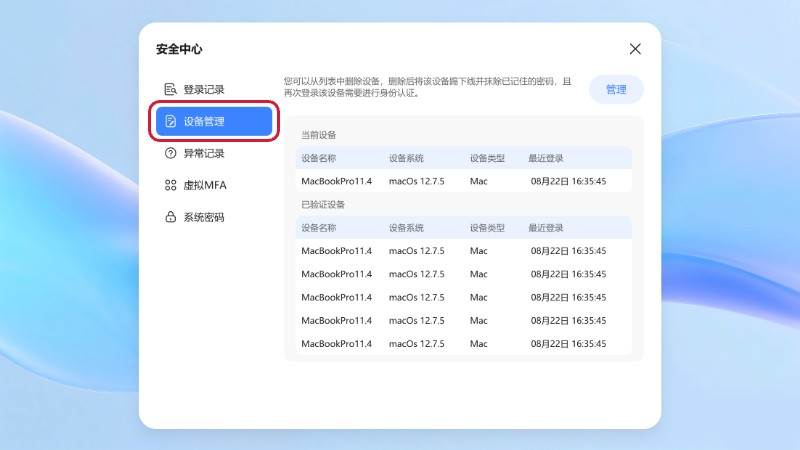Click 设备类型 header under 当前设备
Viewport: 800px width, 450px height.
pyautogui.click(x=487, y=158)
